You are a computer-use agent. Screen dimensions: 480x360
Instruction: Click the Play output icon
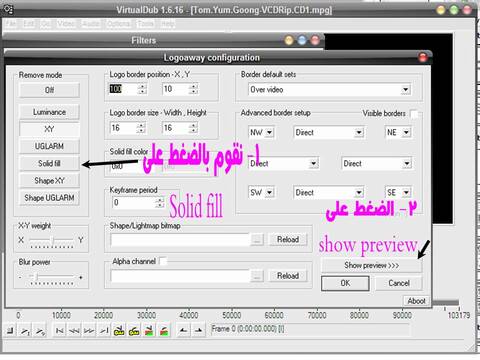tap(40, 331)
